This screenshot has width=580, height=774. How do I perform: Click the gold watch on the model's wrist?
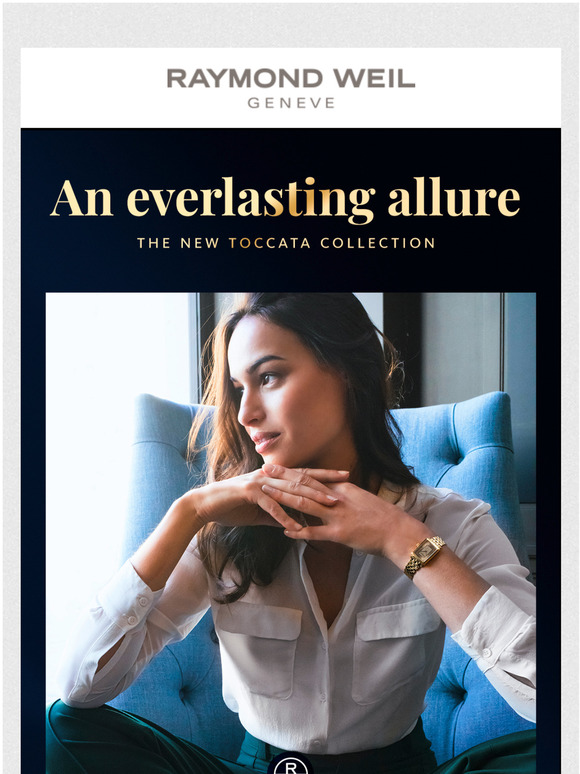point(425,556)
